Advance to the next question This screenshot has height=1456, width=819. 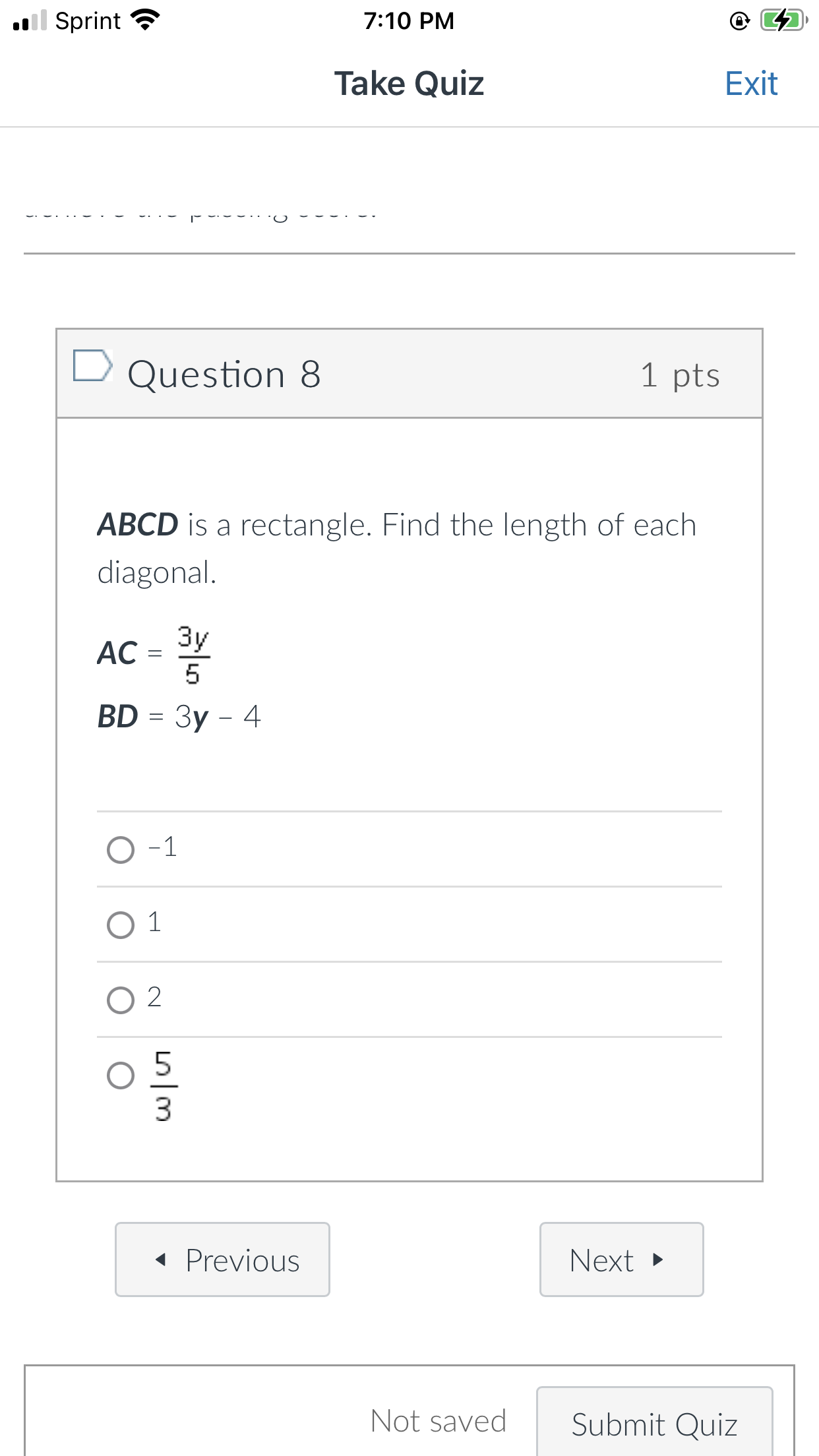pos(621,1259)
